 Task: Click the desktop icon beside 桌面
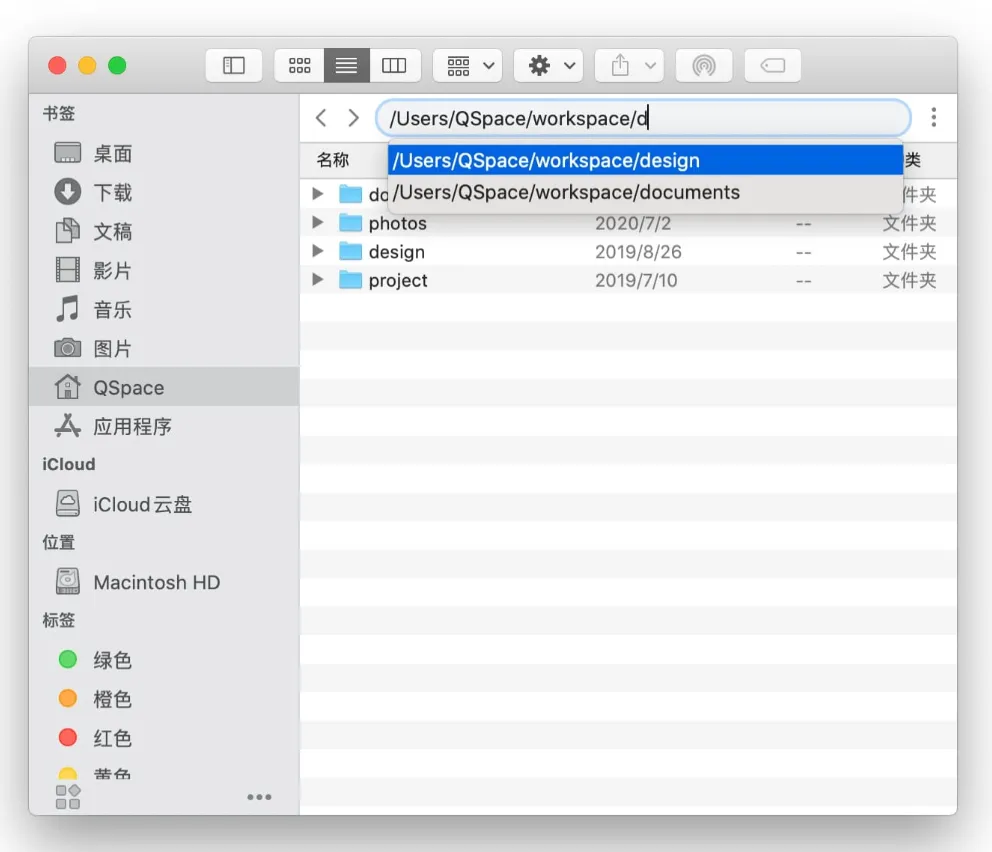pyautogui.click(x=68, y=153)
